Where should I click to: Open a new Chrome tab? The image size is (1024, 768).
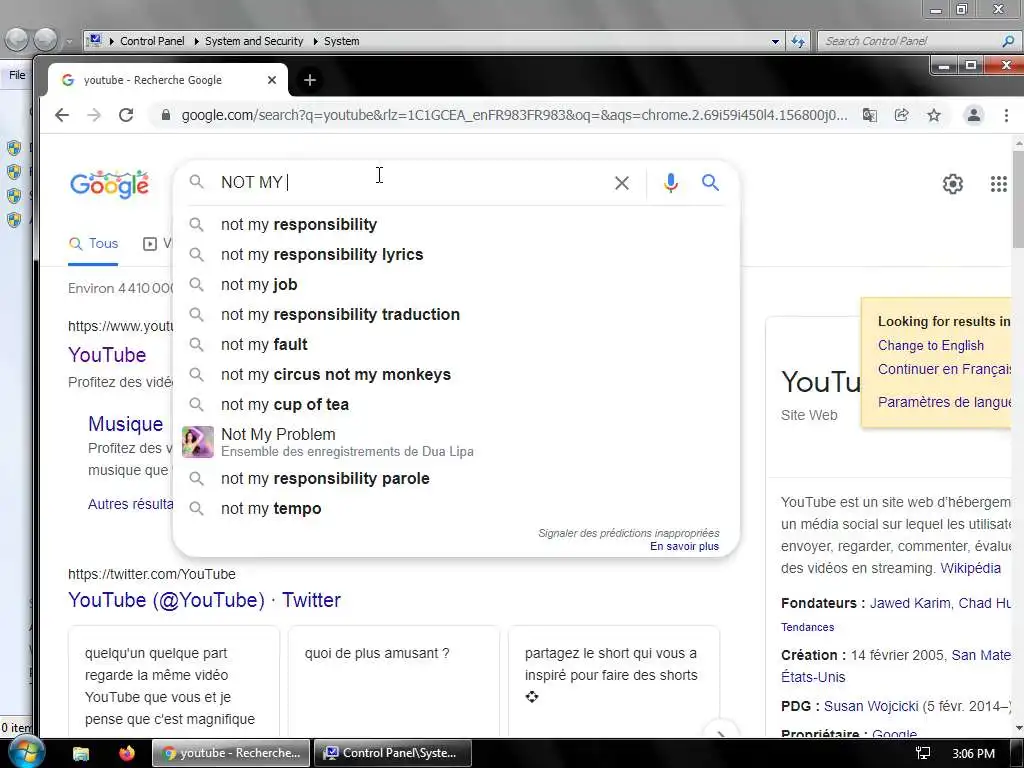pyautogui.click(x=310, y=80)
